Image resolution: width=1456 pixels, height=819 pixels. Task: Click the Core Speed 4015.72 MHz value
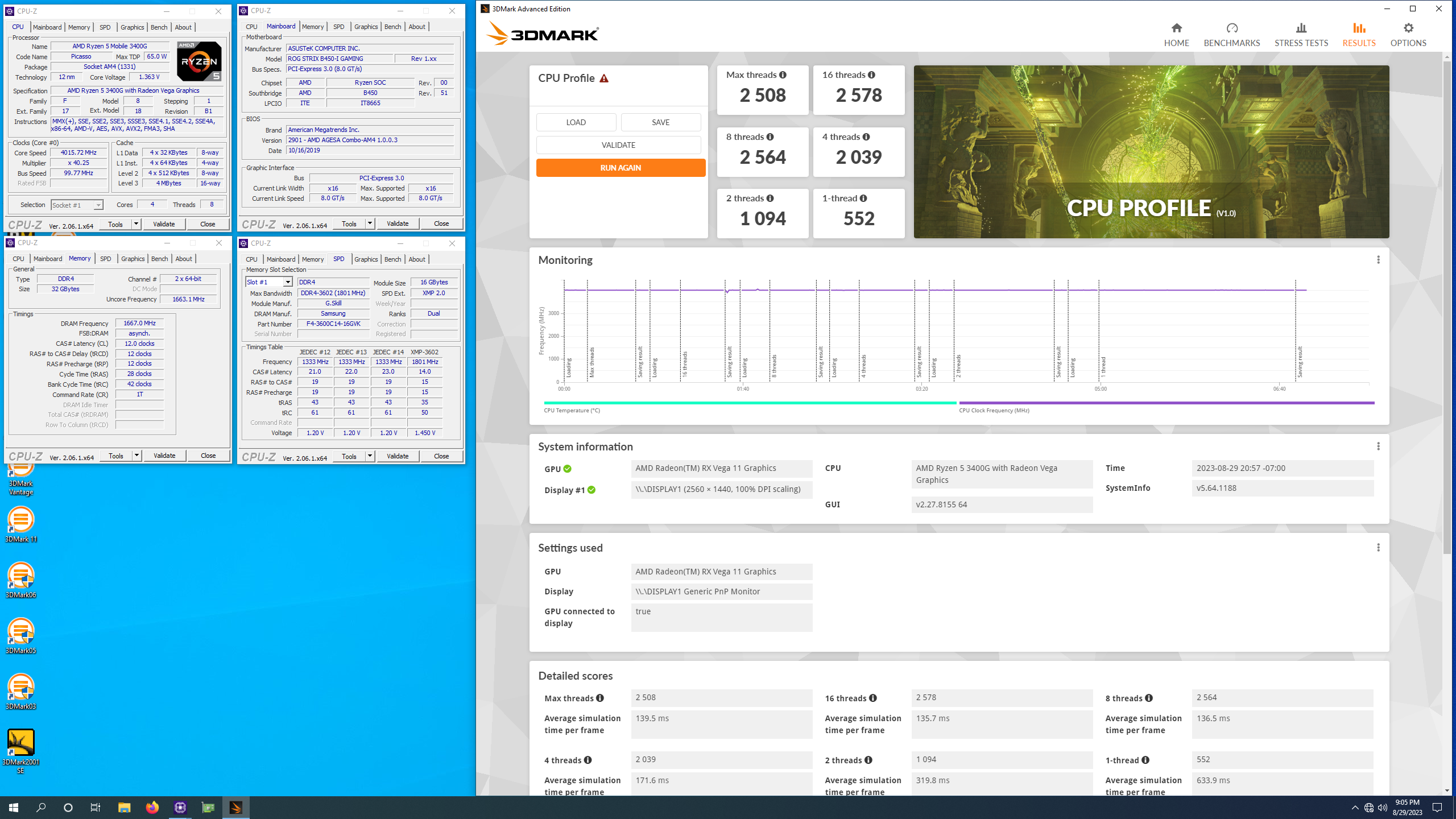tap(78, 153)
